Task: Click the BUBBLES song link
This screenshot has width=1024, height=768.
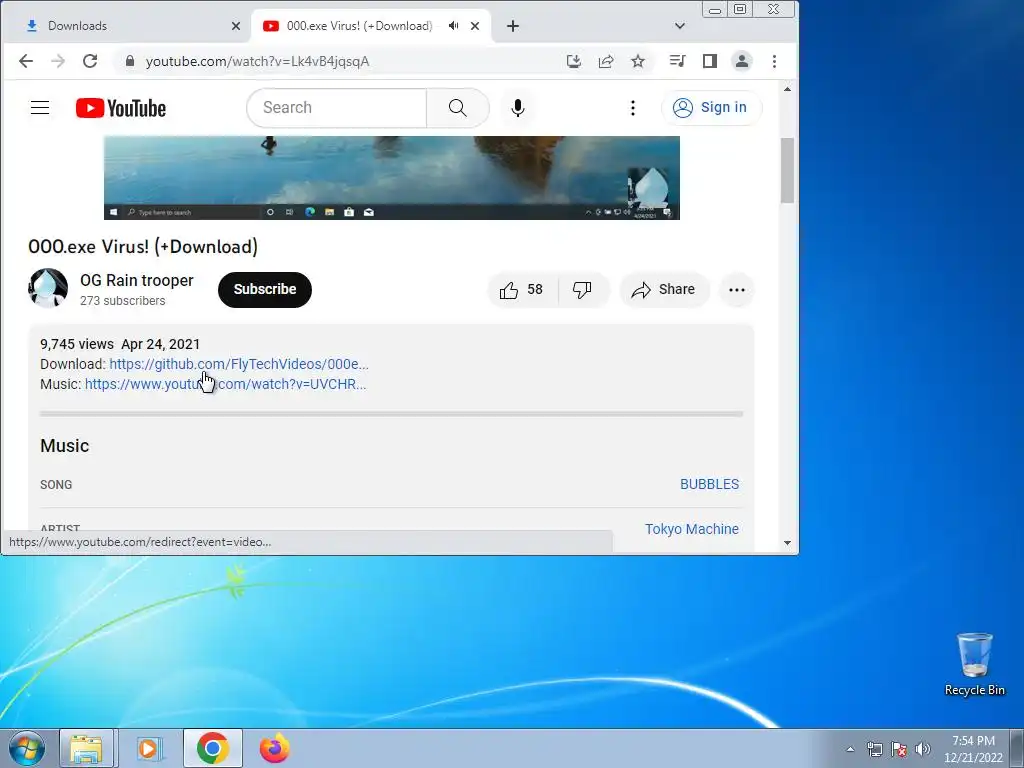Action: [709, 484]
